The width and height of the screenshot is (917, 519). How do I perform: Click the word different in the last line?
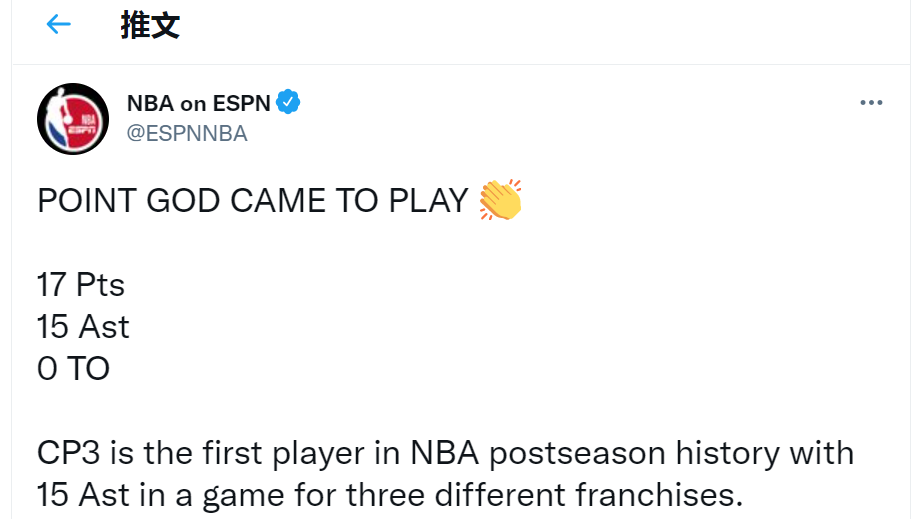tap(500, 495)
